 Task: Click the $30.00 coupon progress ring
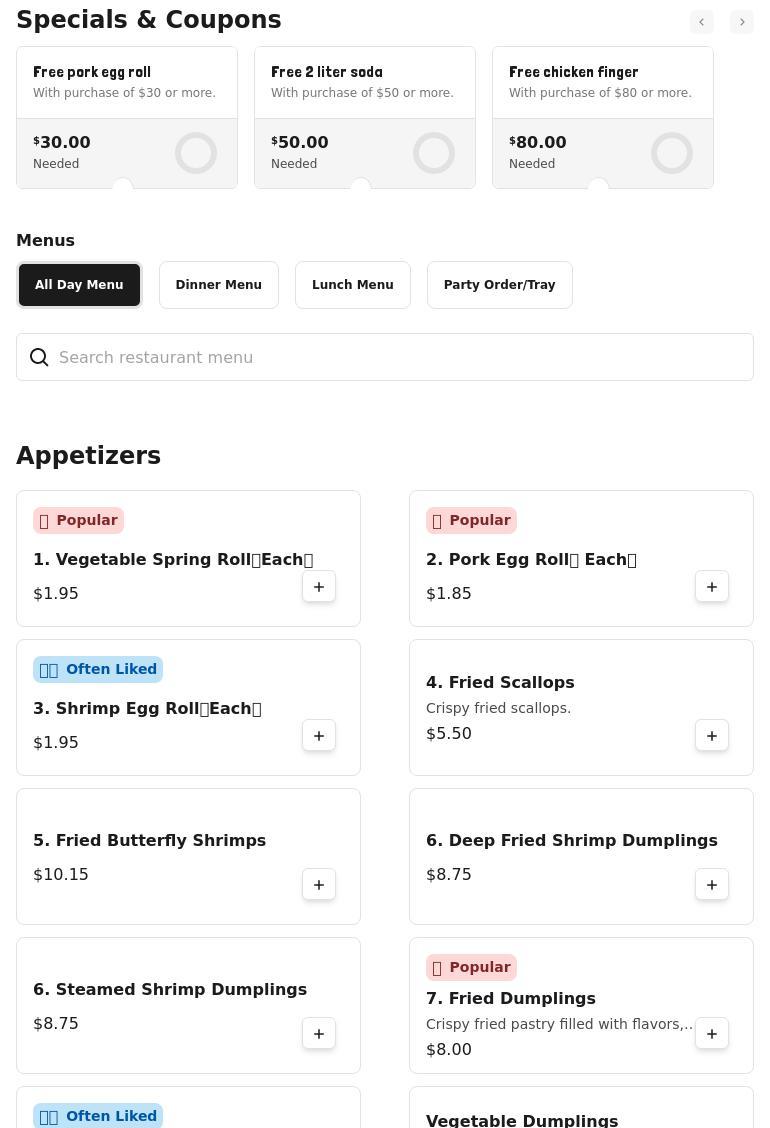click(x=196, y=153)
